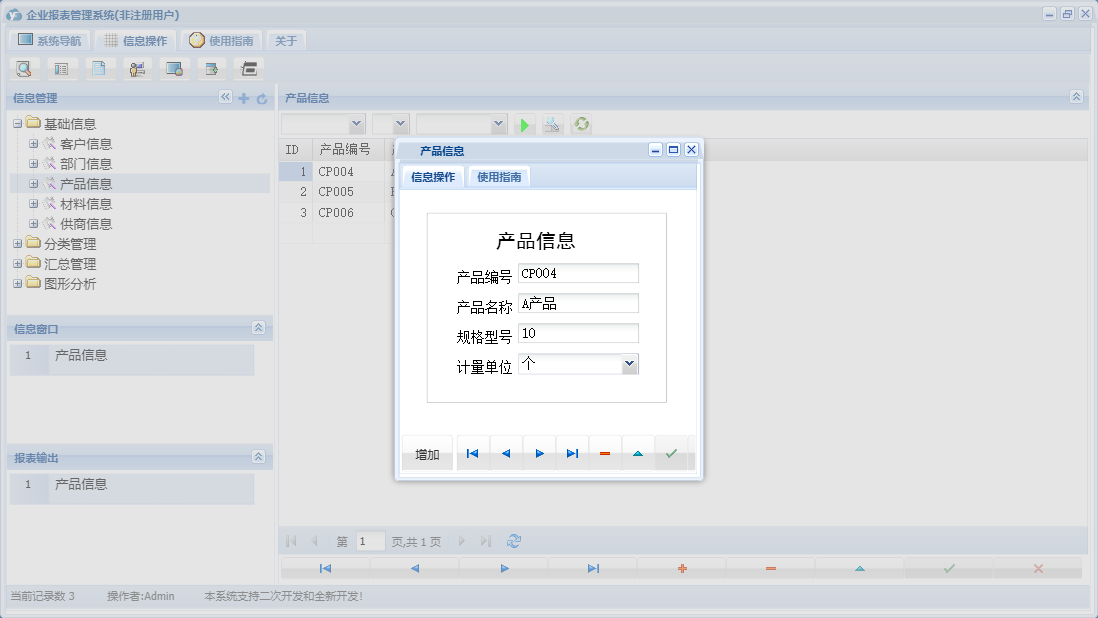Screen dimensions: 1098x618
Task: Click the refresh icon beside the run arrow
Action: (581, 124)
